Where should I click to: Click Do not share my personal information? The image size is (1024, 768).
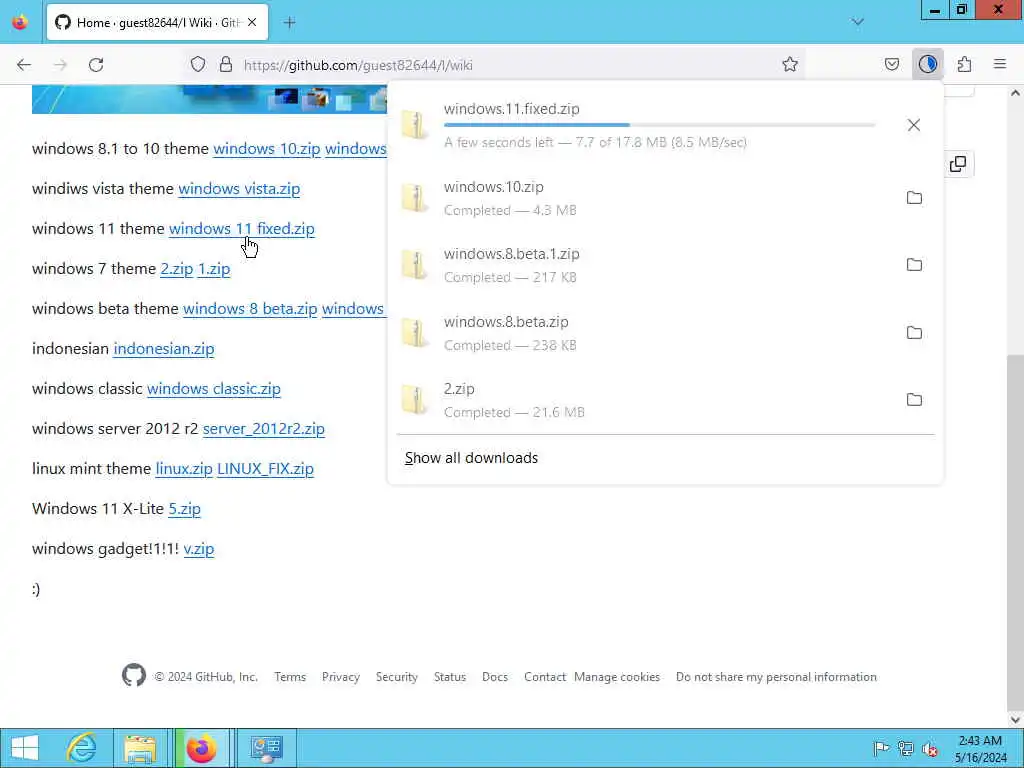point(776,677)
